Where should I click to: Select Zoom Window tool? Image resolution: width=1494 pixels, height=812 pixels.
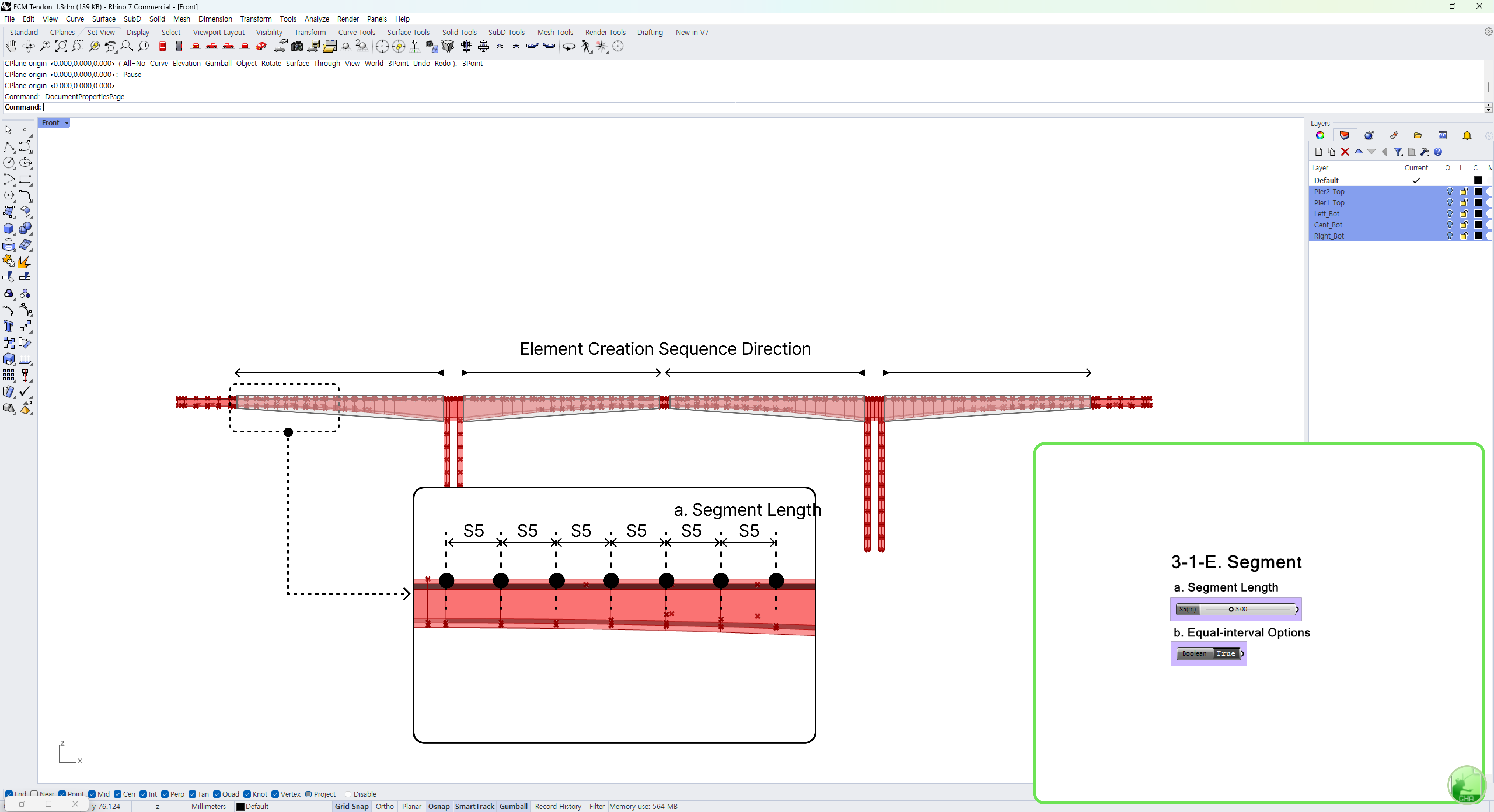77,46
